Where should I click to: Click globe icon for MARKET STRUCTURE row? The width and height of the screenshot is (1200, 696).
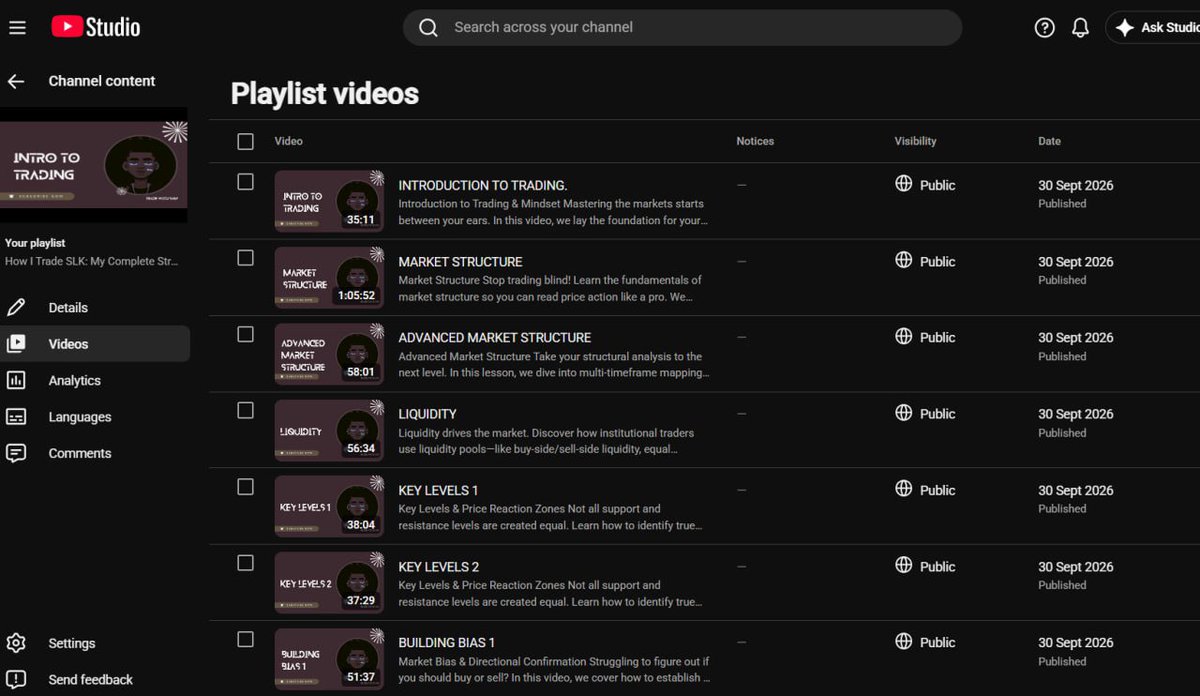pyautogui.click(x=904, y=260)
